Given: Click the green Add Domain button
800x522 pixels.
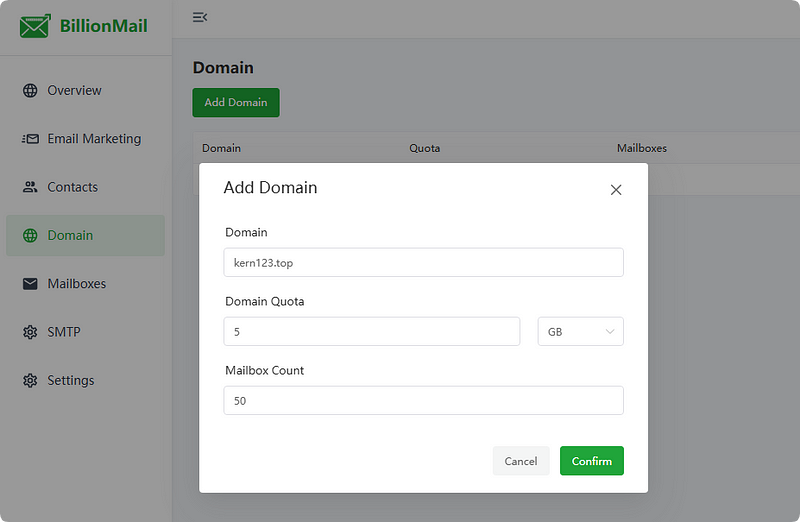Looking at the screenshot, I should tap(236, 103).
